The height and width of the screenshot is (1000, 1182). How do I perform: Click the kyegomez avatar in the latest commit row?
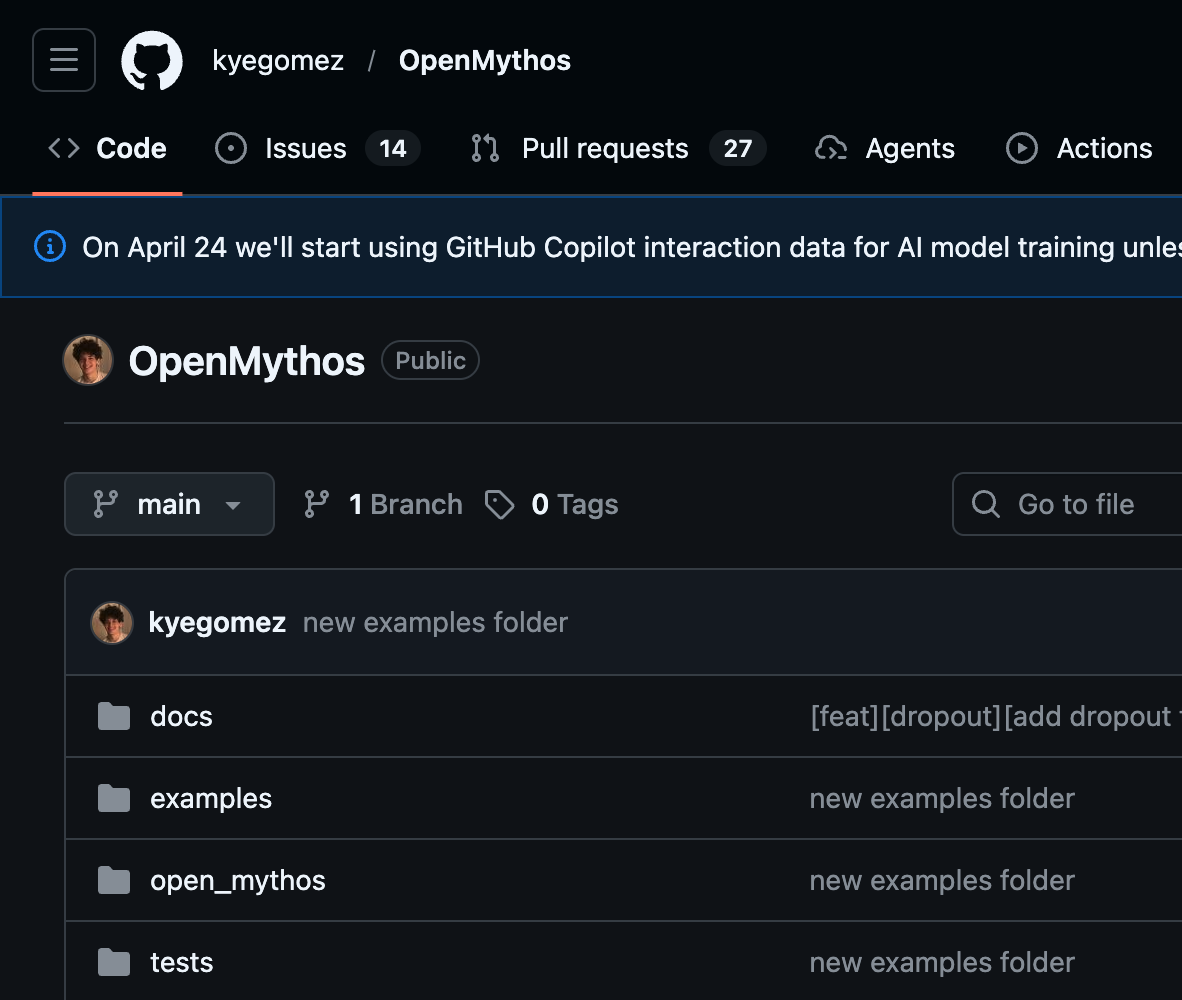point(112,622)
